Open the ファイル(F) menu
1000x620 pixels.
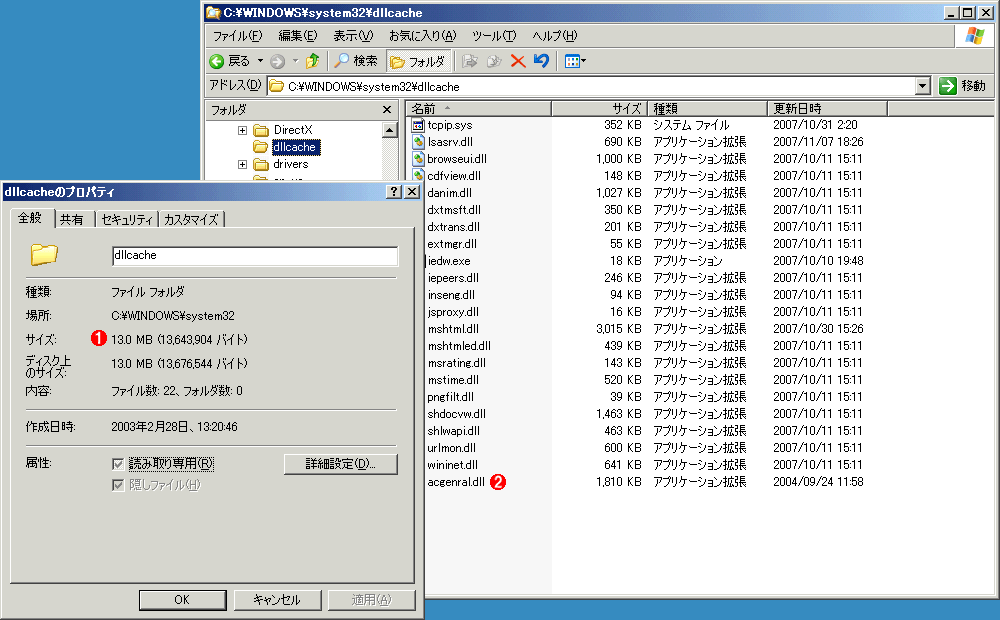pyautogui.click(x=237, y=36)
